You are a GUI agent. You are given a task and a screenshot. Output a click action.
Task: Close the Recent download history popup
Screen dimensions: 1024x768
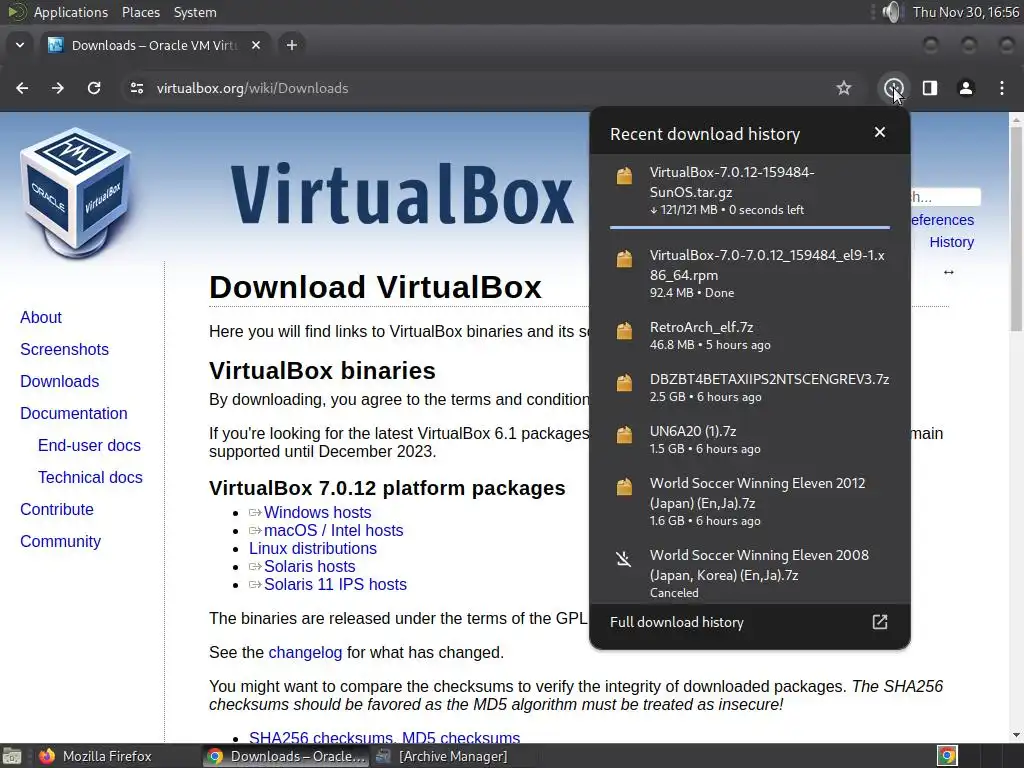pos(880,133)
